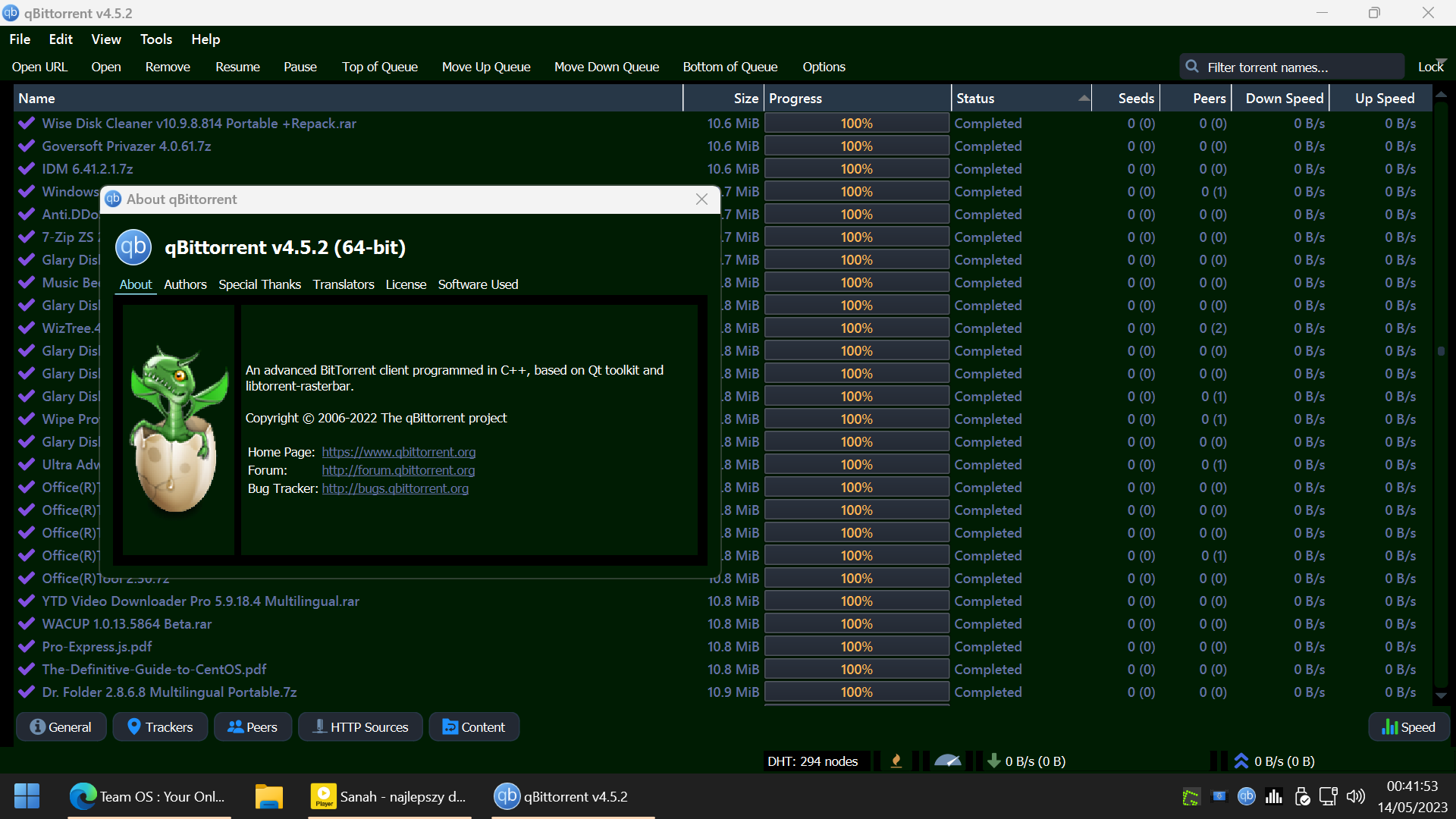Click the connection status flame icon

(x=896, y=761)
